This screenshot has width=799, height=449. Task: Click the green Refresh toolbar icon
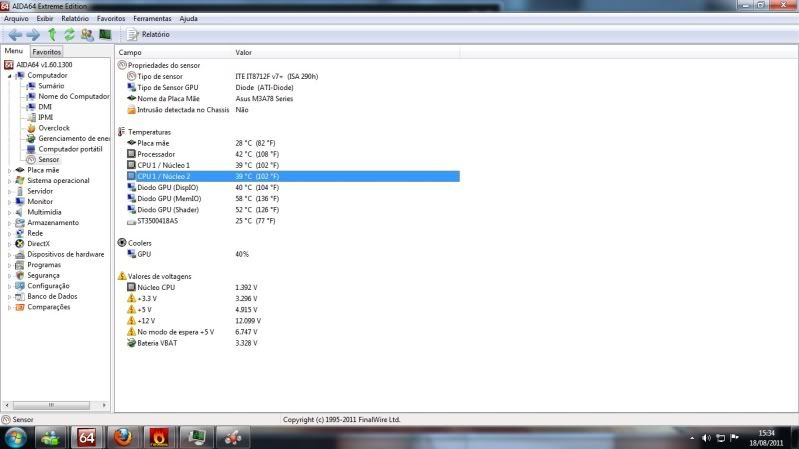(69, 34)
